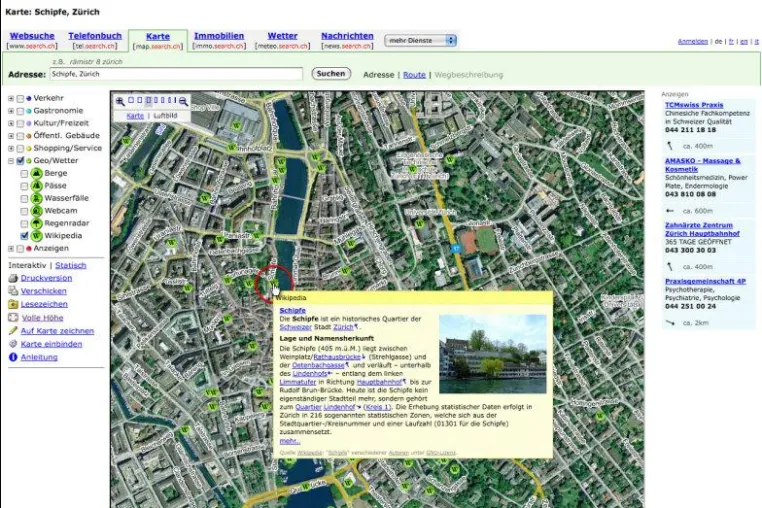
Task: Expand the Shopping/Service category
Action: click(11, 148)
